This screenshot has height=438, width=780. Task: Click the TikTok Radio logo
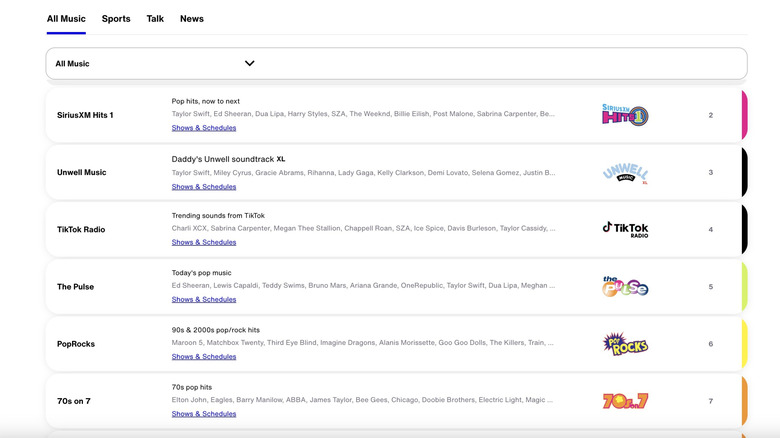(625, 230)
